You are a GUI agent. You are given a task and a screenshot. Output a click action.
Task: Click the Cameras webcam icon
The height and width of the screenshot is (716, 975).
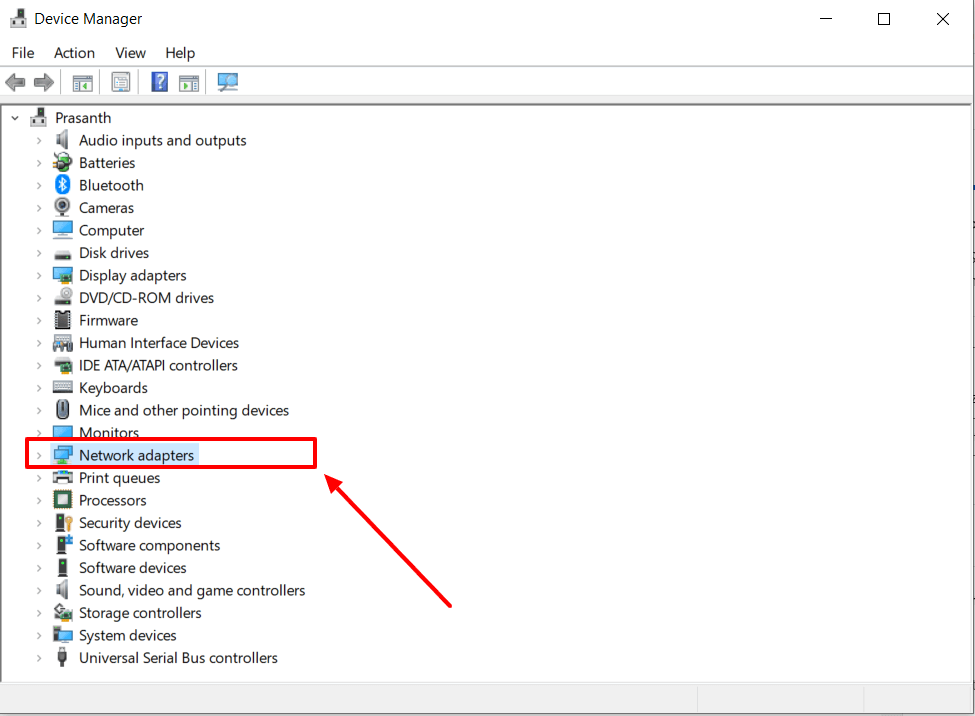62,207
